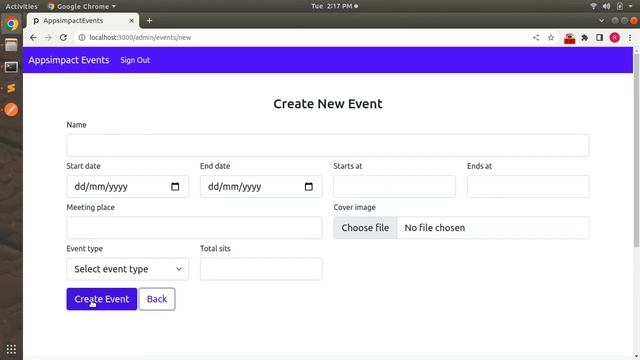
Task: Click the Create Event button
Action: coord(102,299)
